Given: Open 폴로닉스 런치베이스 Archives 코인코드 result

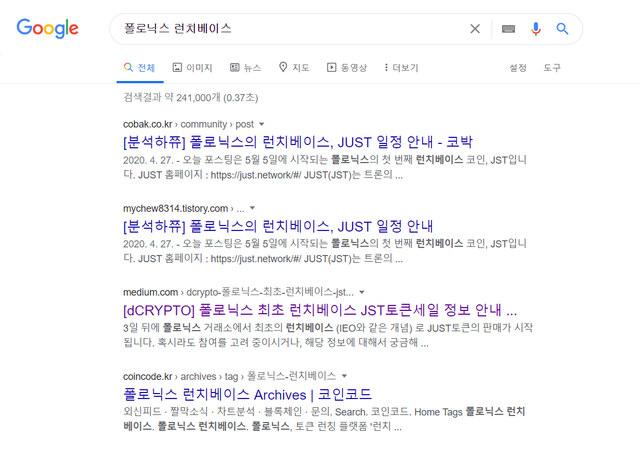Looking at the screenshot, I should tap(247, 394).
